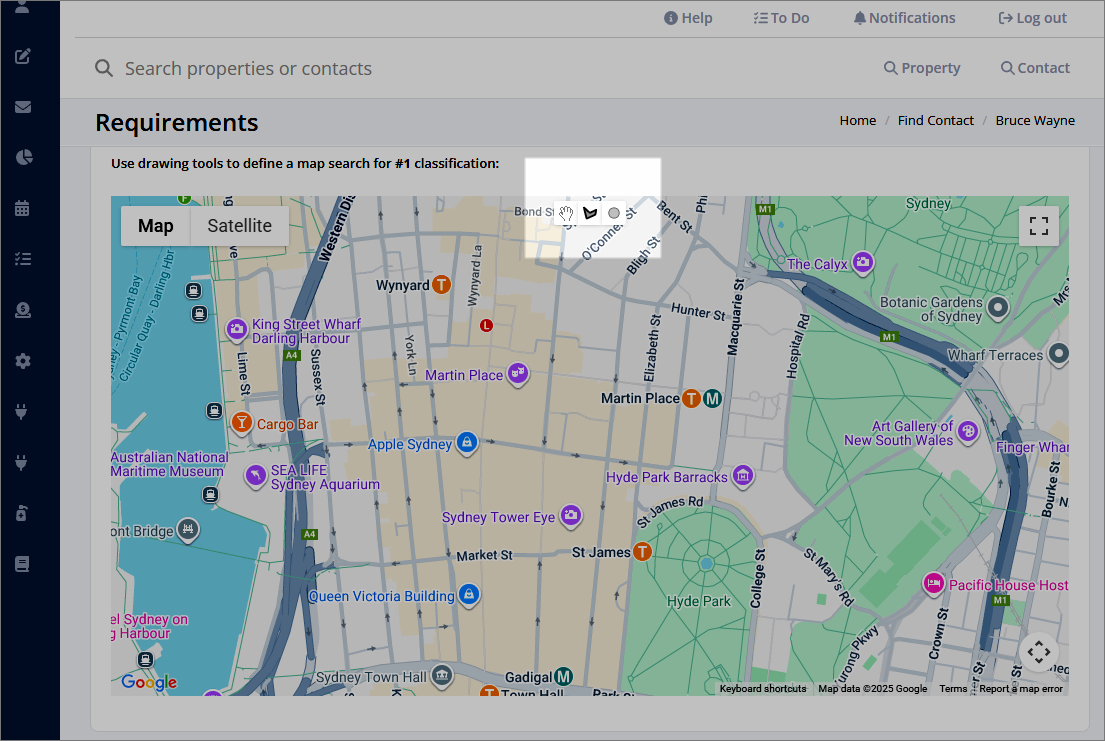Open the pie chart reports sidebar icon

pos(23,157)
